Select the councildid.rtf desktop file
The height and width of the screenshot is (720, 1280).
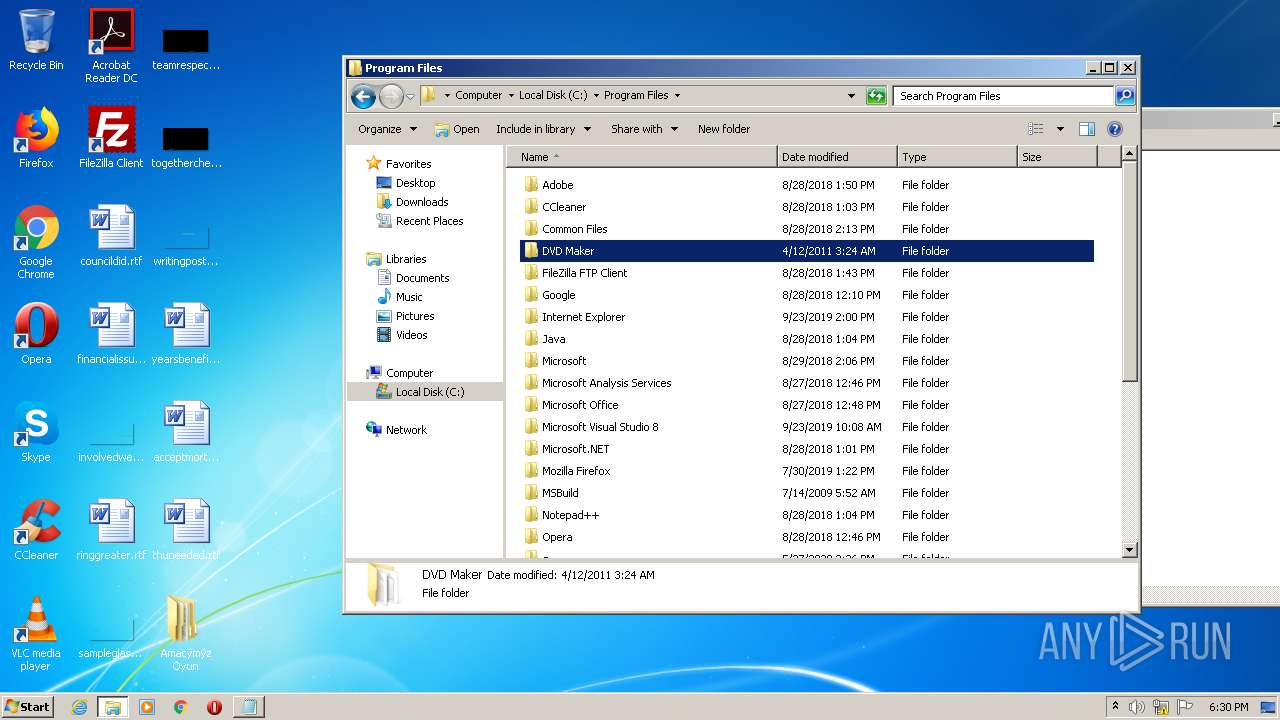tap(111, 236)
